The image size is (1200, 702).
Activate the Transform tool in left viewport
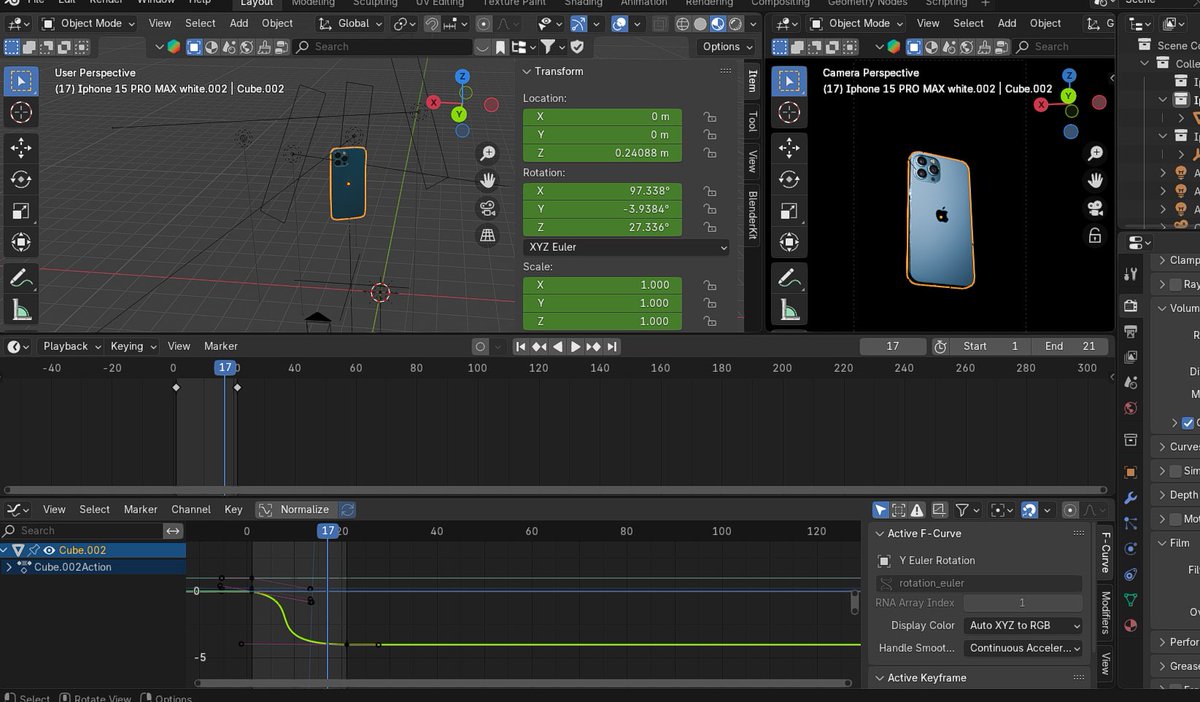(x=21, y=242)
